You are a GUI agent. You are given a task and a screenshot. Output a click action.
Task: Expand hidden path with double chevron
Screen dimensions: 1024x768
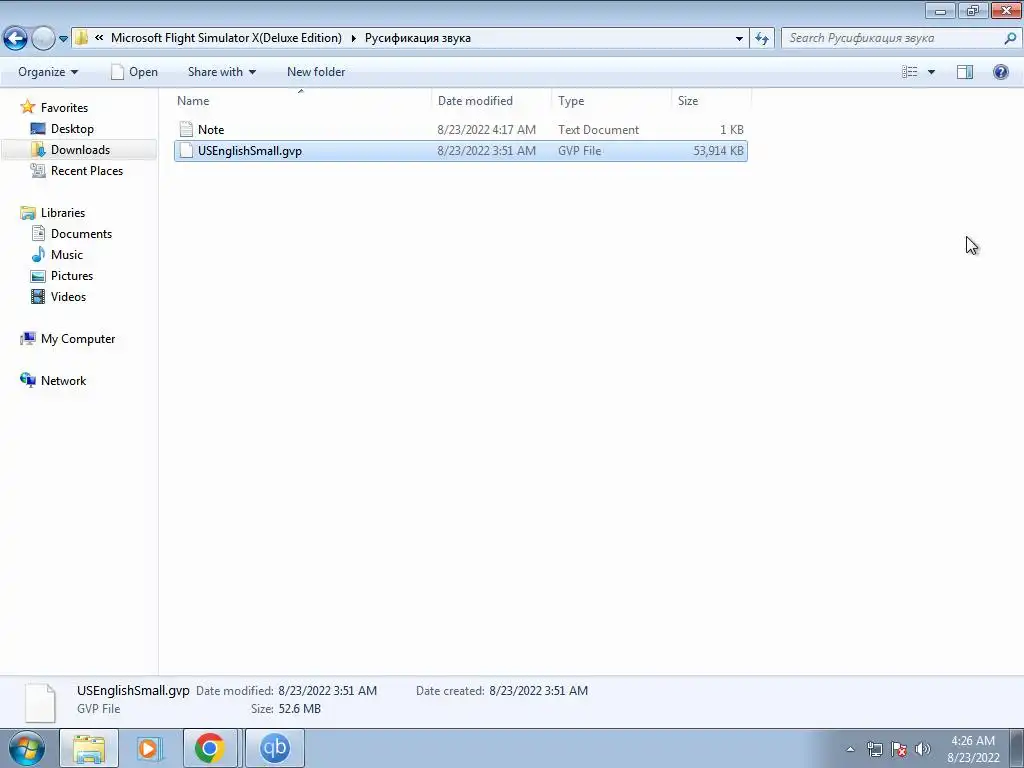99,38
